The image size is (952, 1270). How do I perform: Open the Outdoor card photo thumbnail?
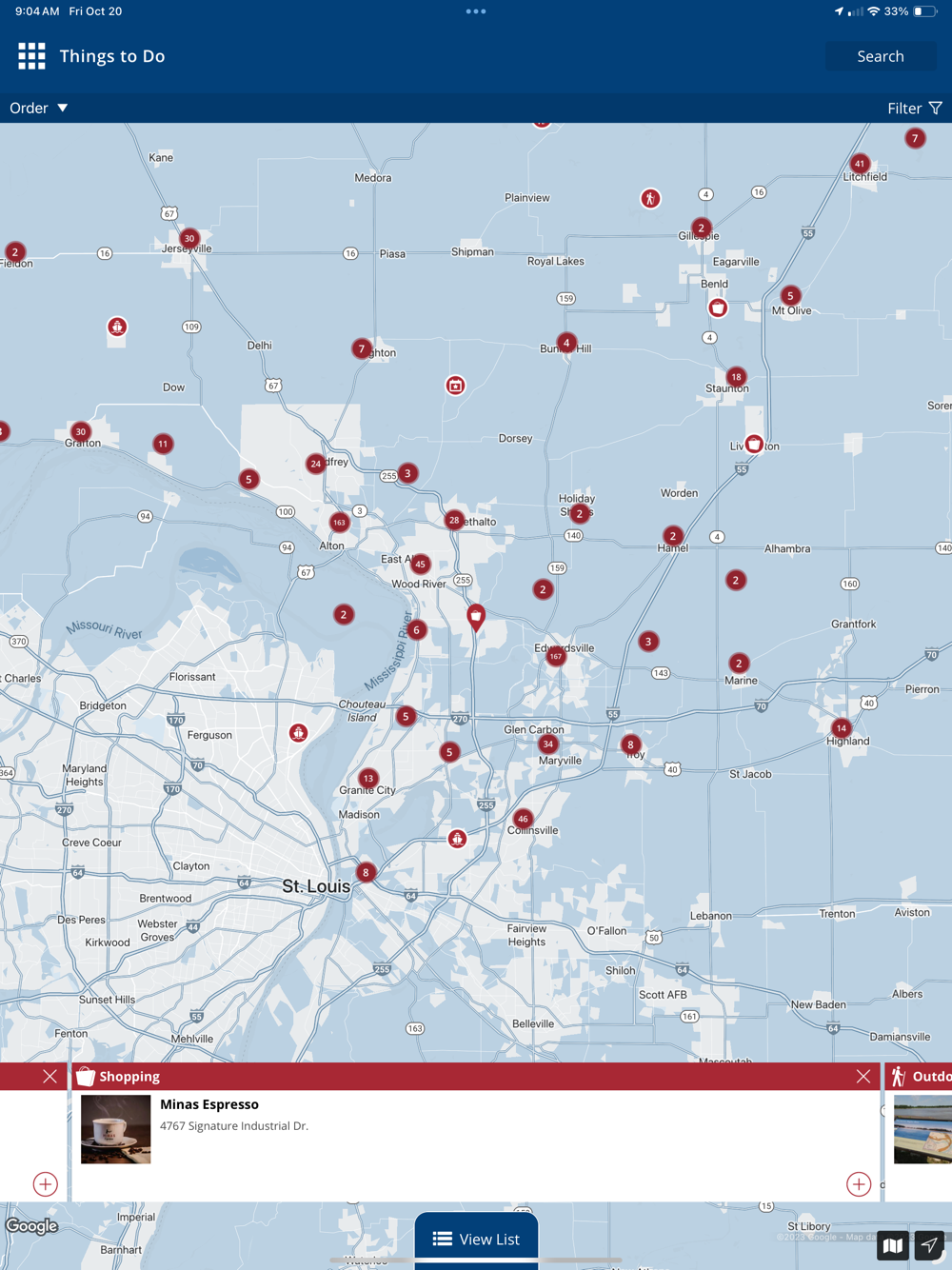pyautogui.click(x=922, y=1129)
